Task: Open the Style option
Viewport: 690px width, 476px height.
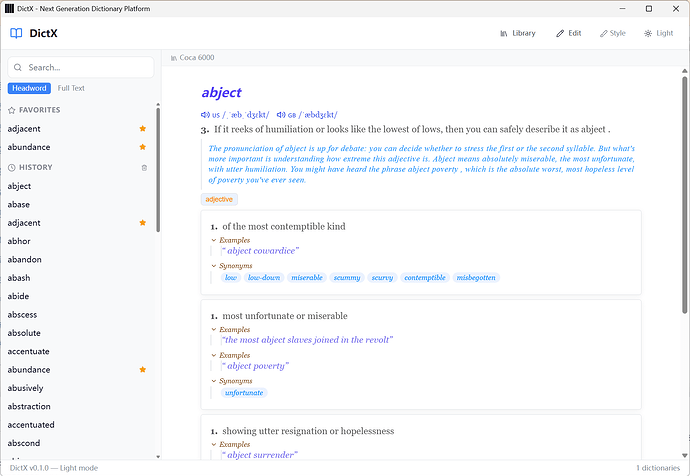Action: pyautogui.click(x=613, y=33)
